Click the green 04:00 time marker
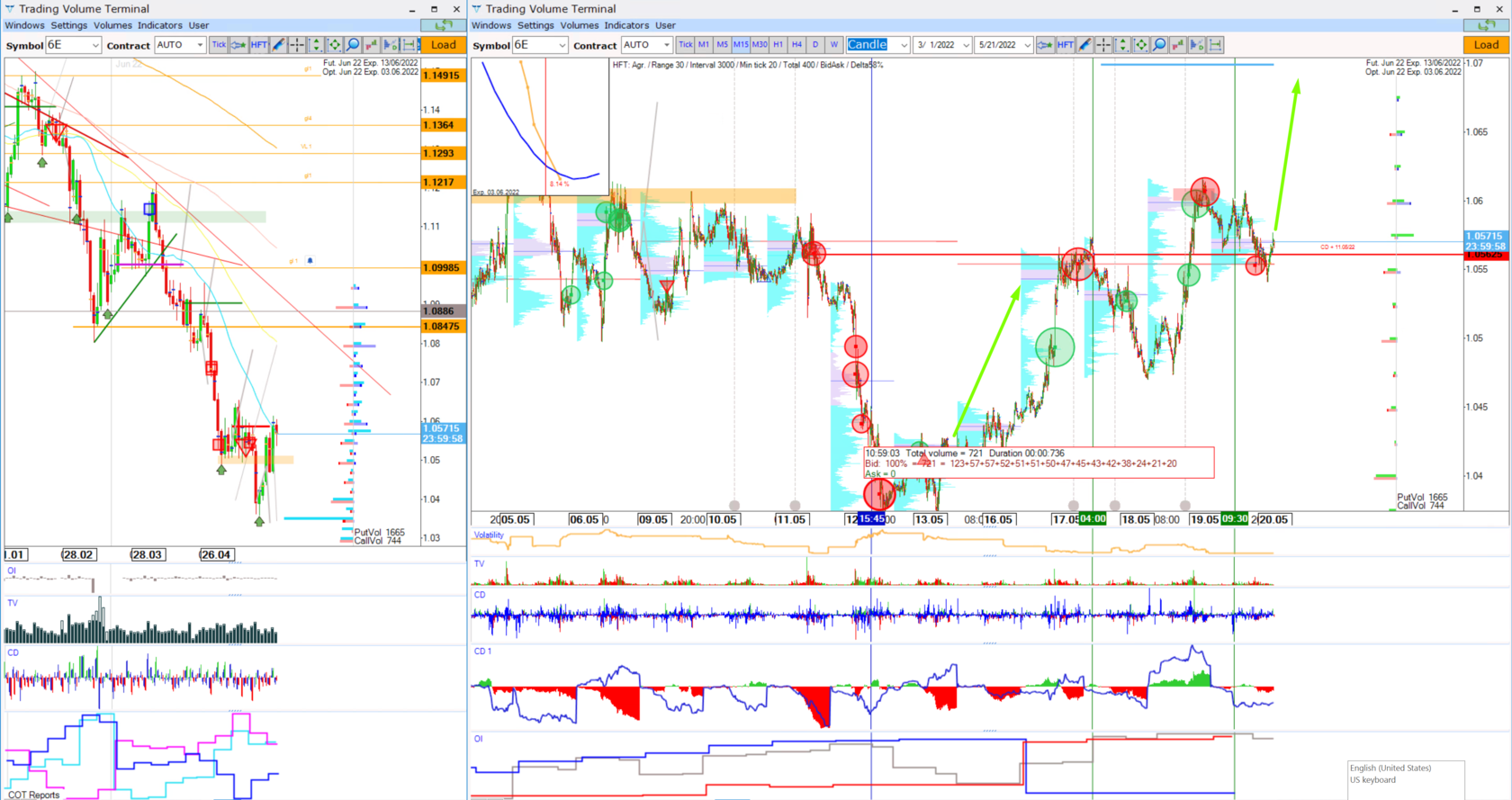1512x800 pixels. point(1093,519)
